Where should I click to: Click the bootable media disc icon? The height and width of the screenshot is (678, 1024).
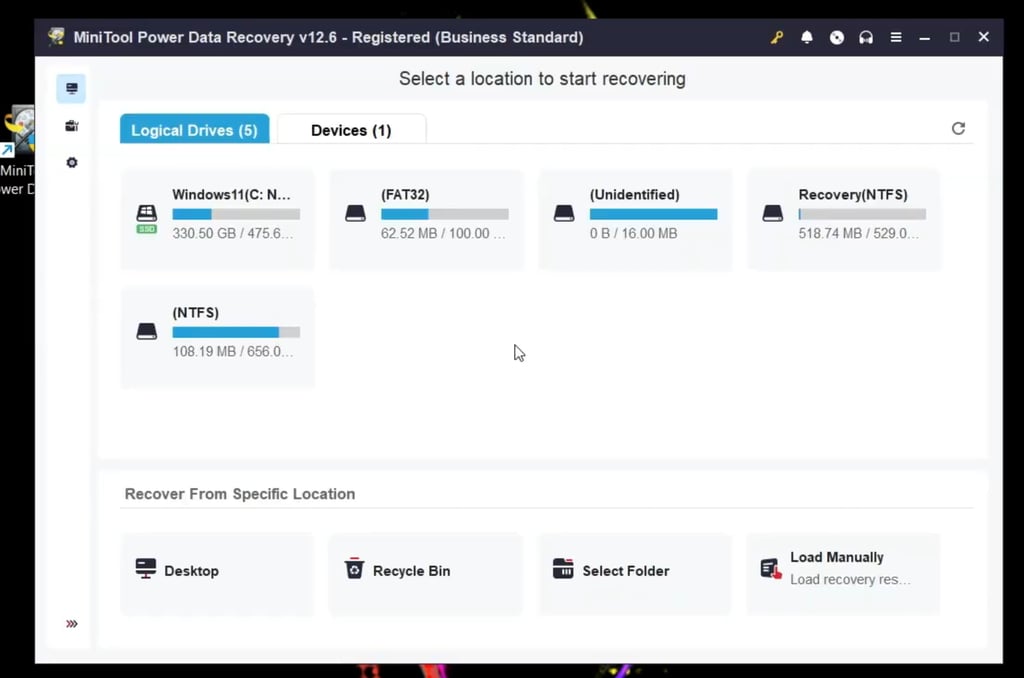point(837,37)
